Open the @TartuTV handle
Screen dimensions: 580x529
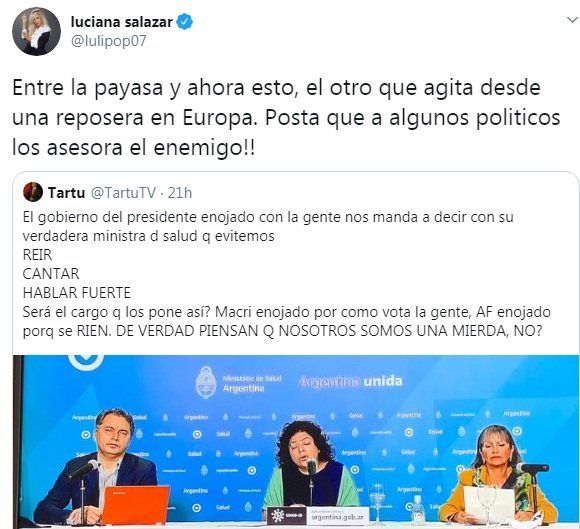[123, 193]
